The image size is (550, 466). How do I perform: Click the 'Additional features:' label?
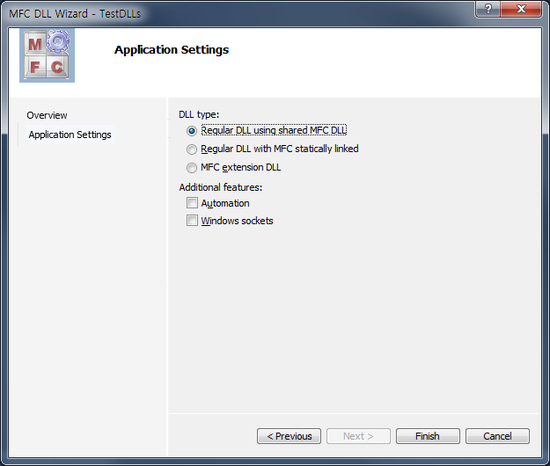221,187
